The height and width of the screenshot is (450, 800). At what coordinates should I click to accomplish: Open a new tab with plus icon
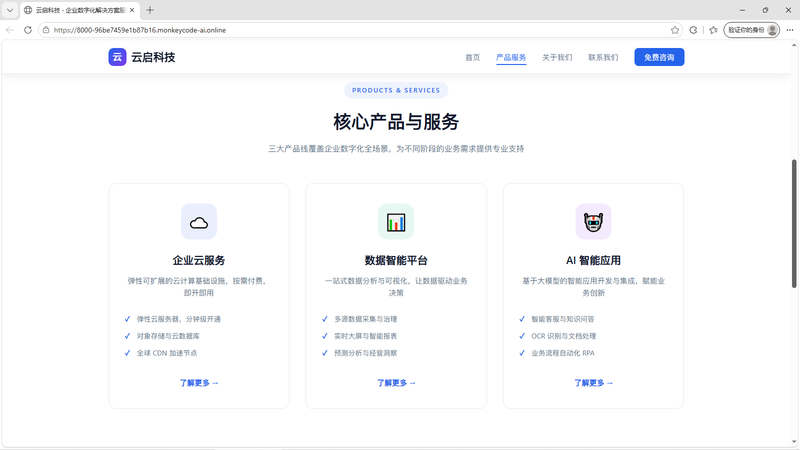click(x=149, y=10)
